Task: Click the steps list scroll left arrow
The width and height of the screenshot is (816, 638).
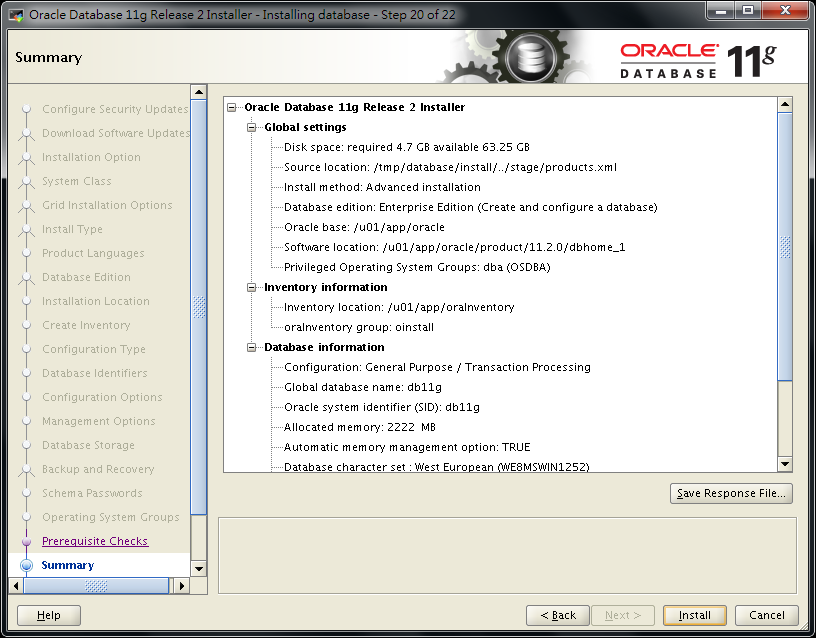Action: point(16,586)
